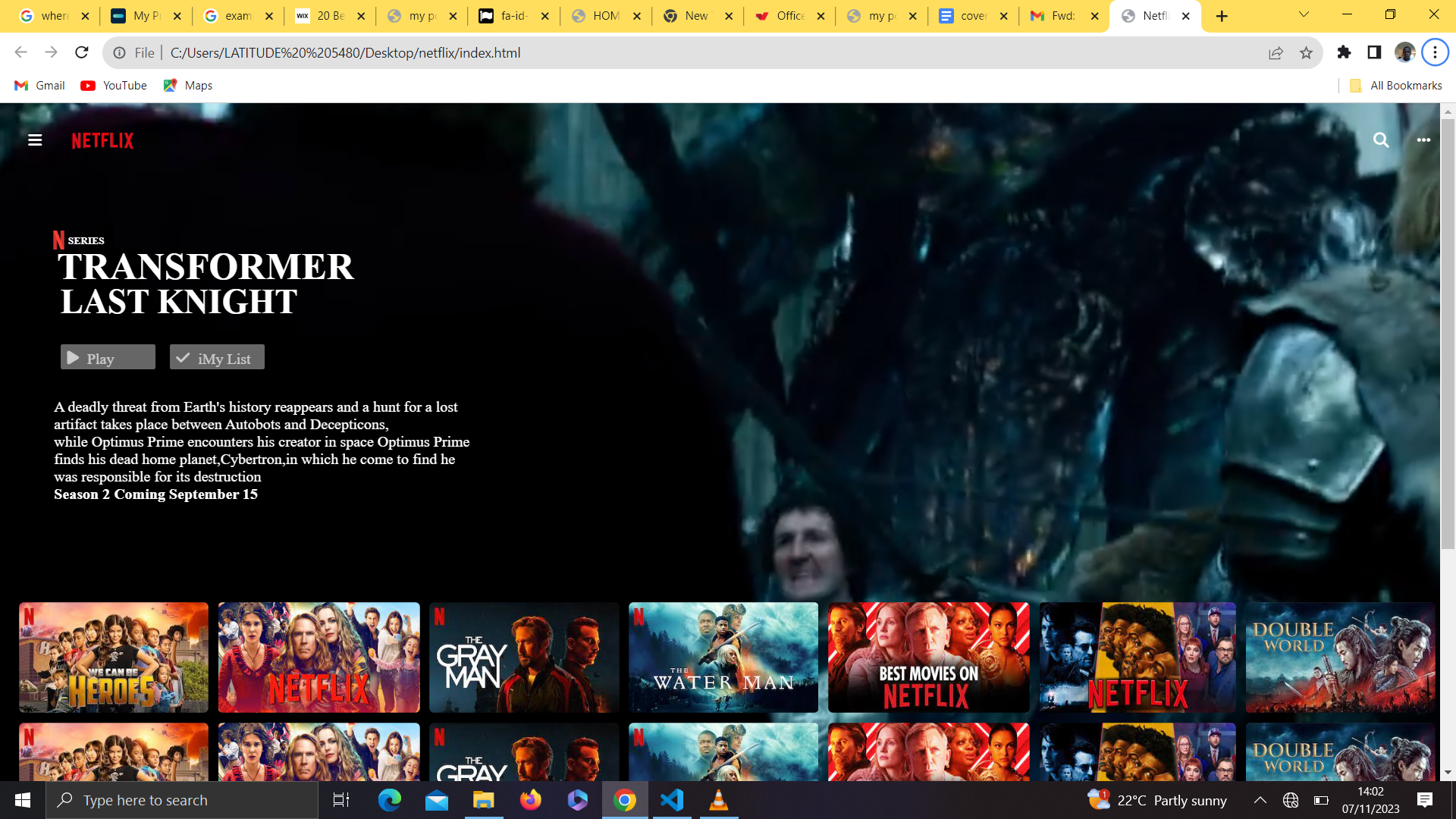Viewport: 1456px width, 819px height.
Task: Reload the page with refresh icon
Action: point(82,52)
